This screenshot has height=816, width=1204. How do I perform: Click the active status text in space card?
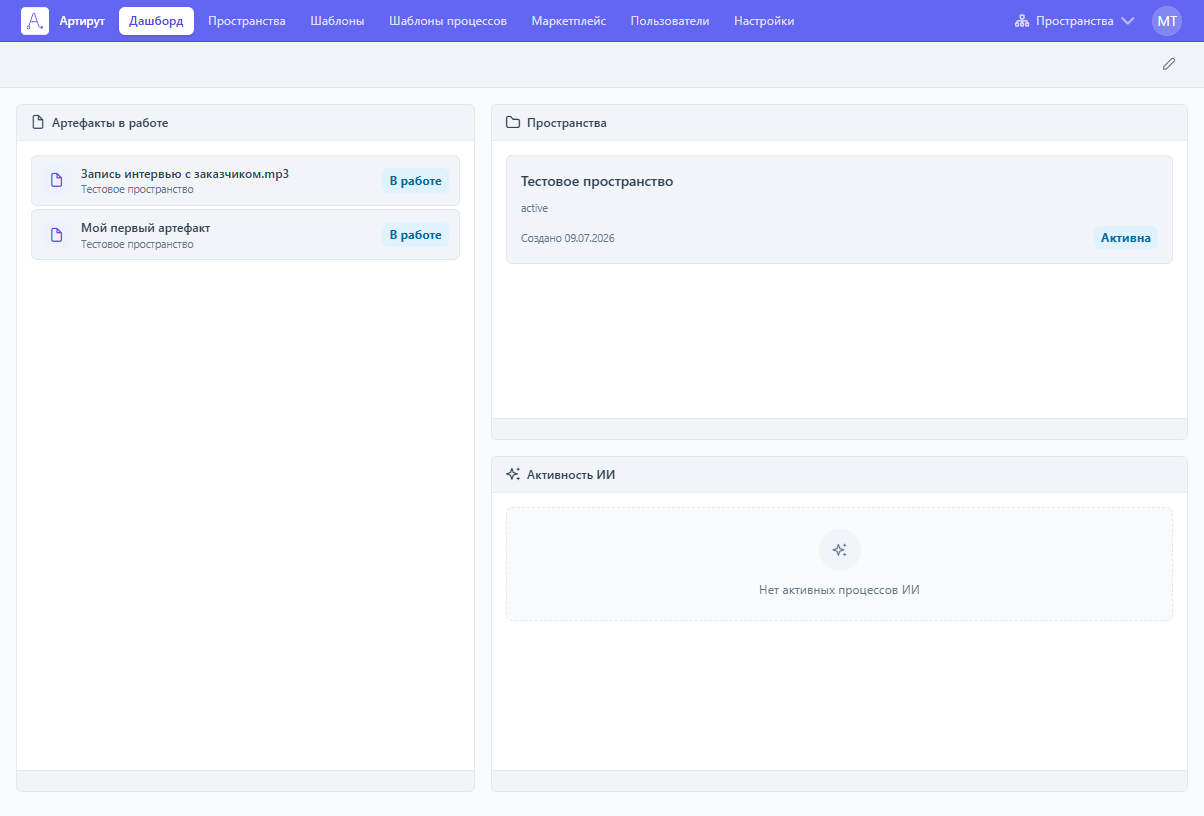pyautogui.click(x=534, y=208)
